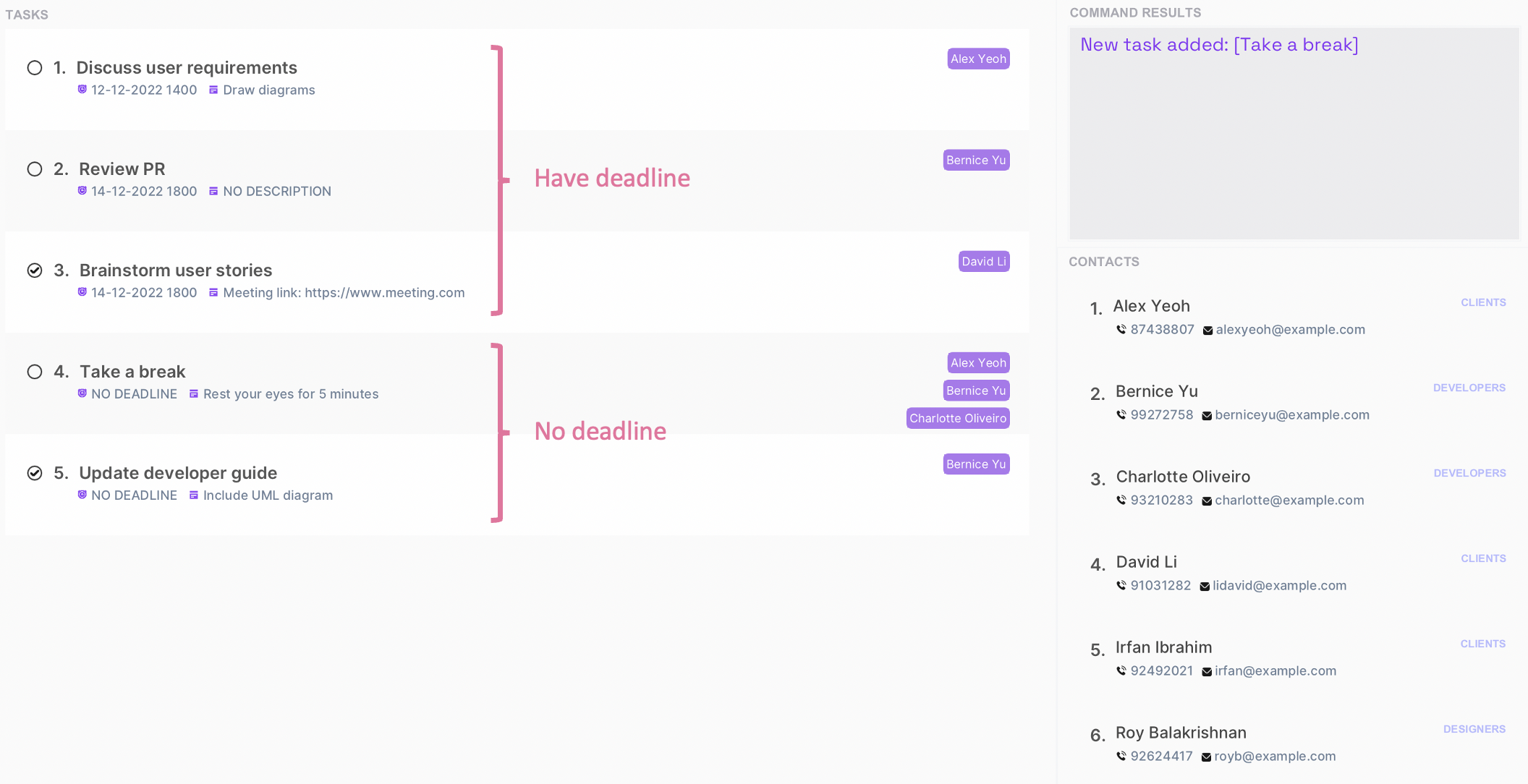1528x784 pixels.
Task: Click phone icon next to 99272758
Action: [x=1121, y=415]
